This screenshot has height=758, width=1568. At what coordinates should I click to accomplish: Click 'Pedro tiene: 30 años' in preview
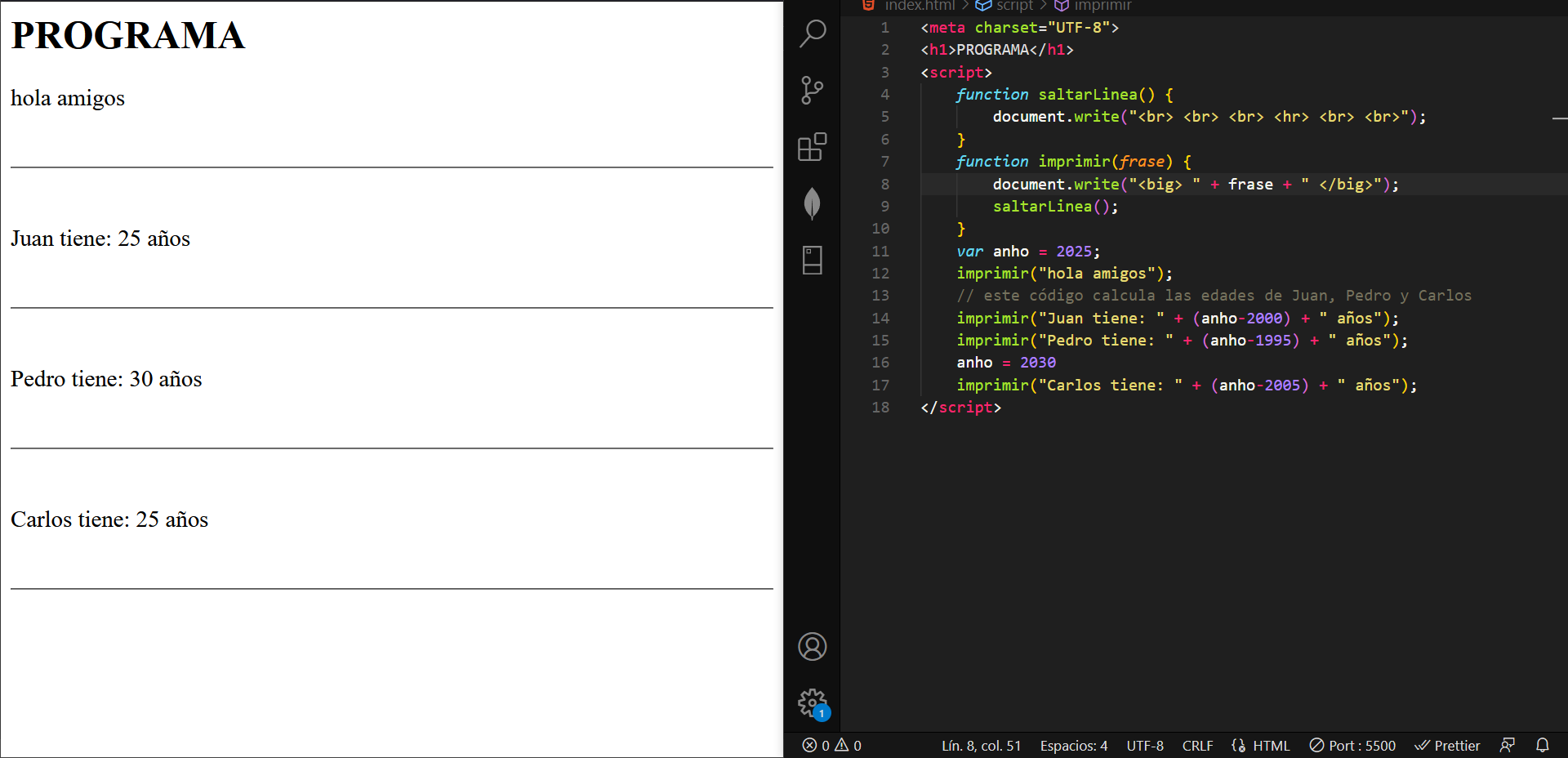pyautogui.click(x=106, y=380)
